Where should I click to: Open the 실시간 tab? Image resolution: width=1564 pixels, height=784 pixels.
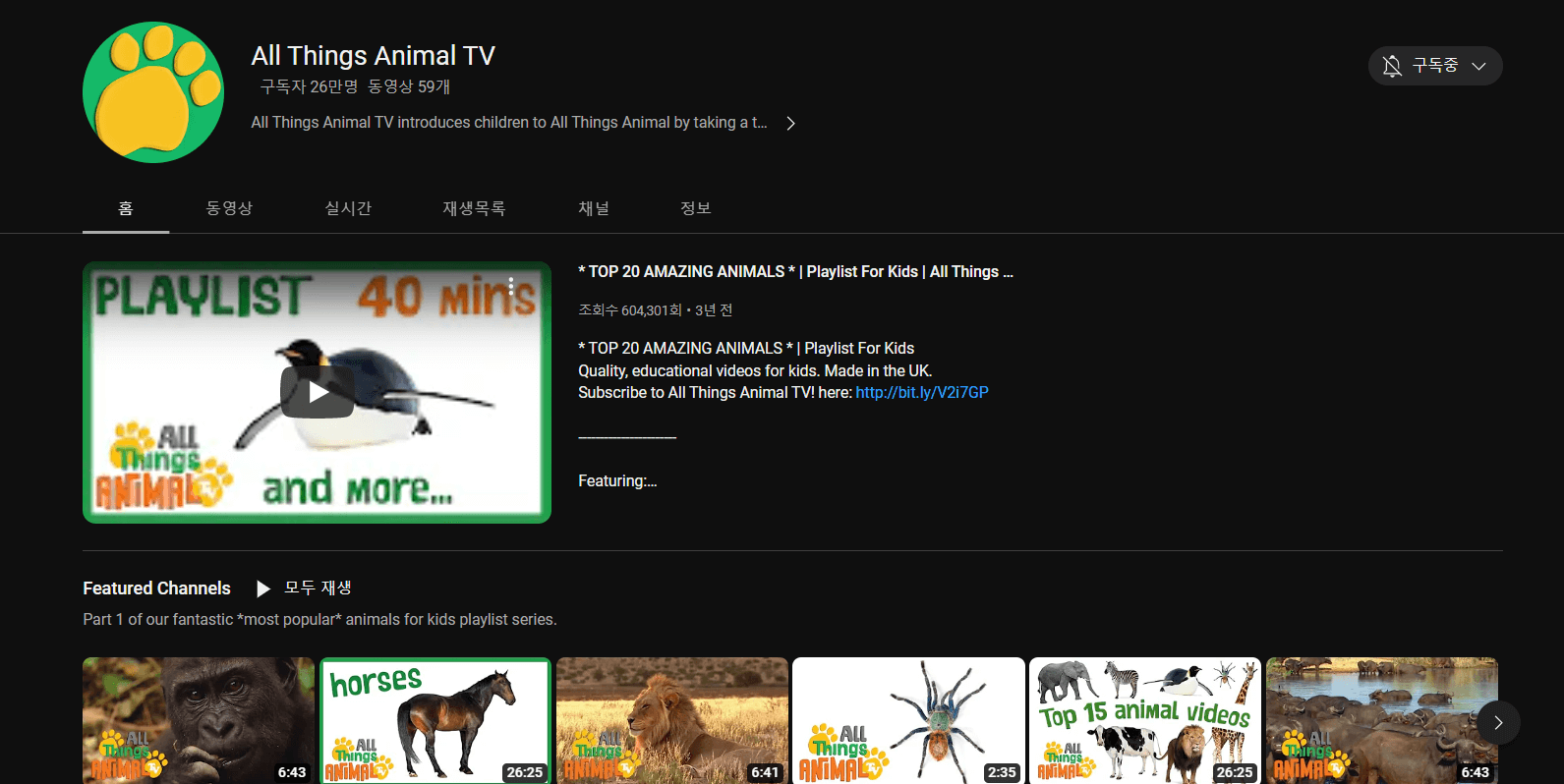coord(348,208)
